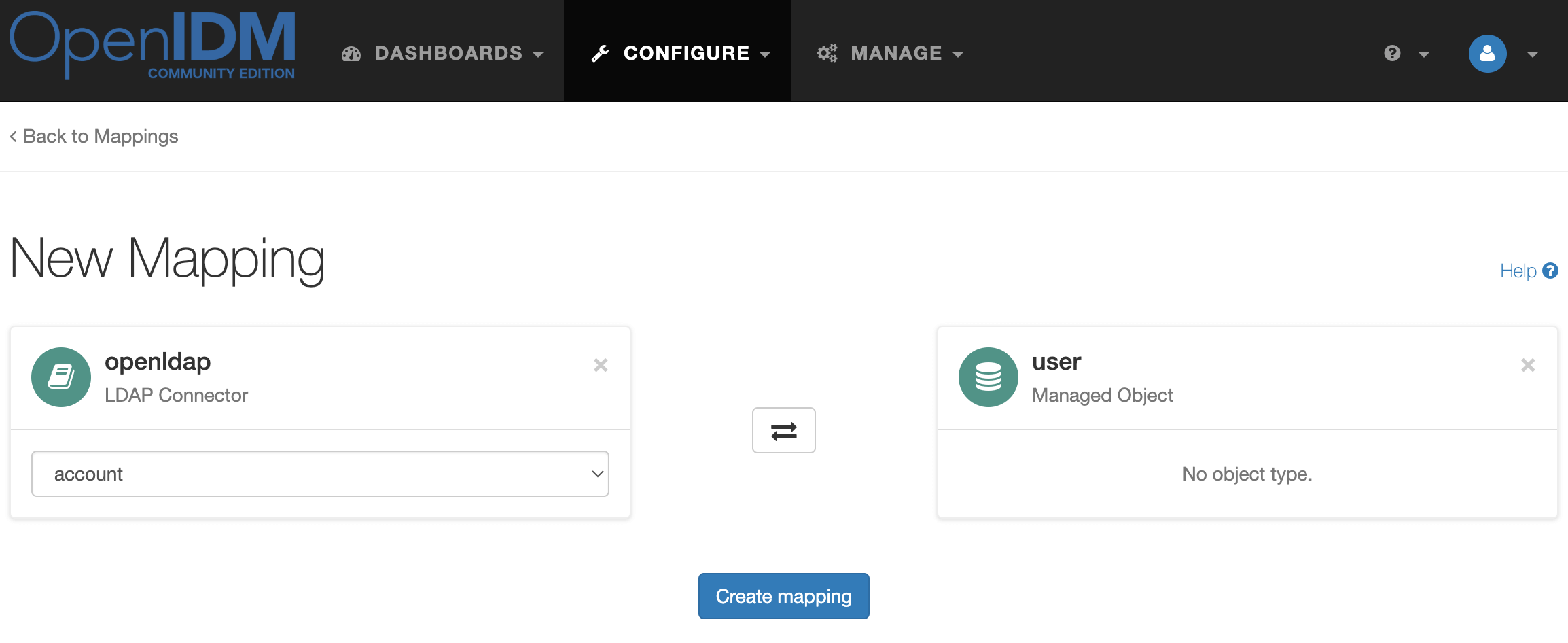The image size is (1568, 643).
Task: Open the Help link
Action: pos(1518,271)
